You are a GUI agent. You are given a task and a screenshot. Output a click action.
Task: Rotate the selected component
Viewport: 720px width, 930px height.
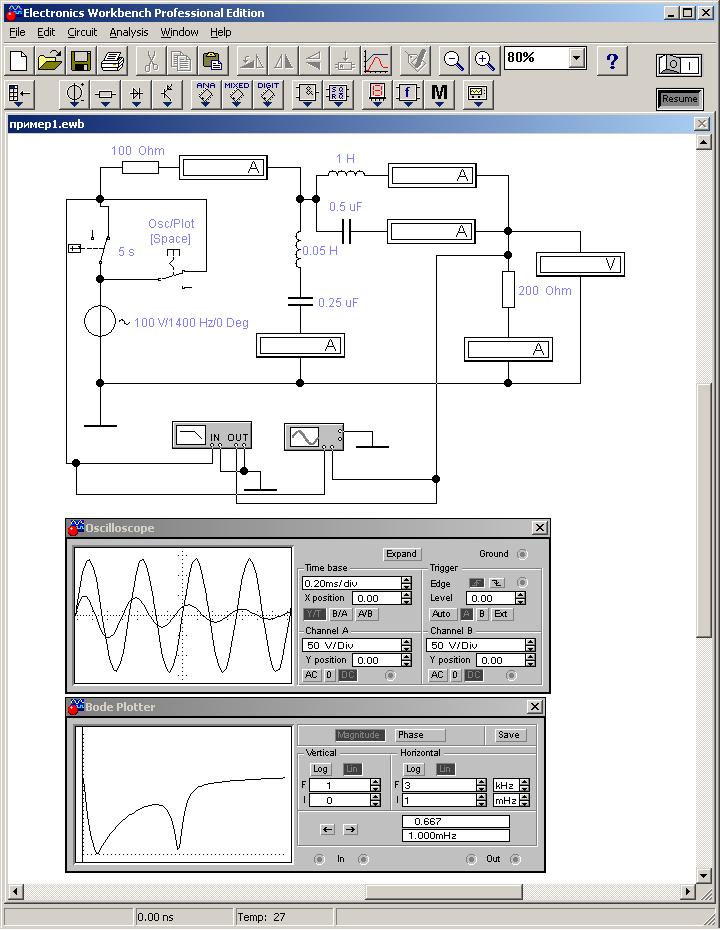[x=251, y=61]
